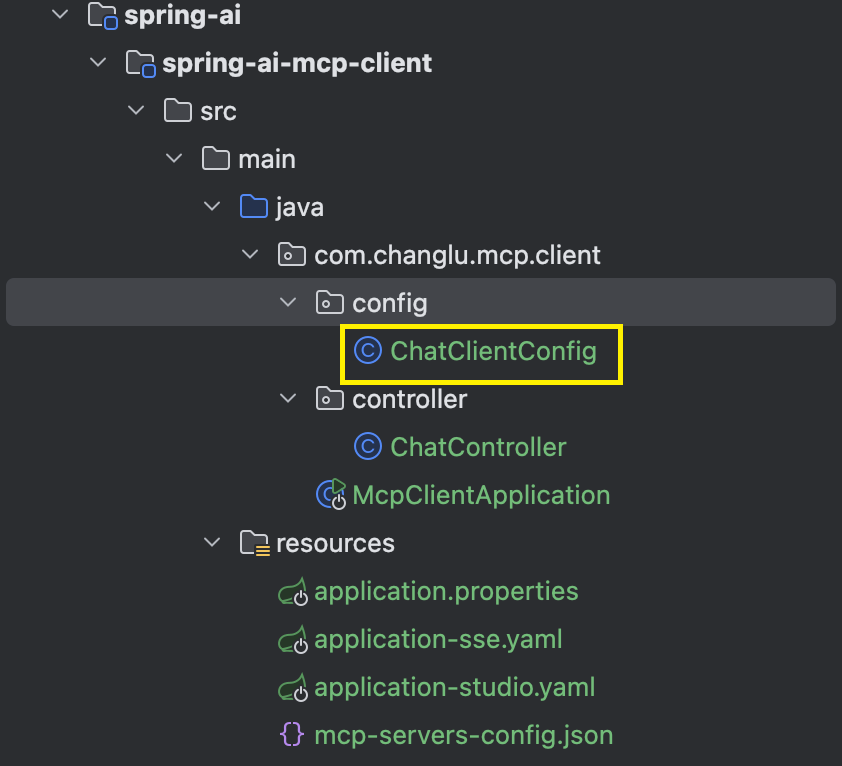Click the controller package icon

pos(330,399)
